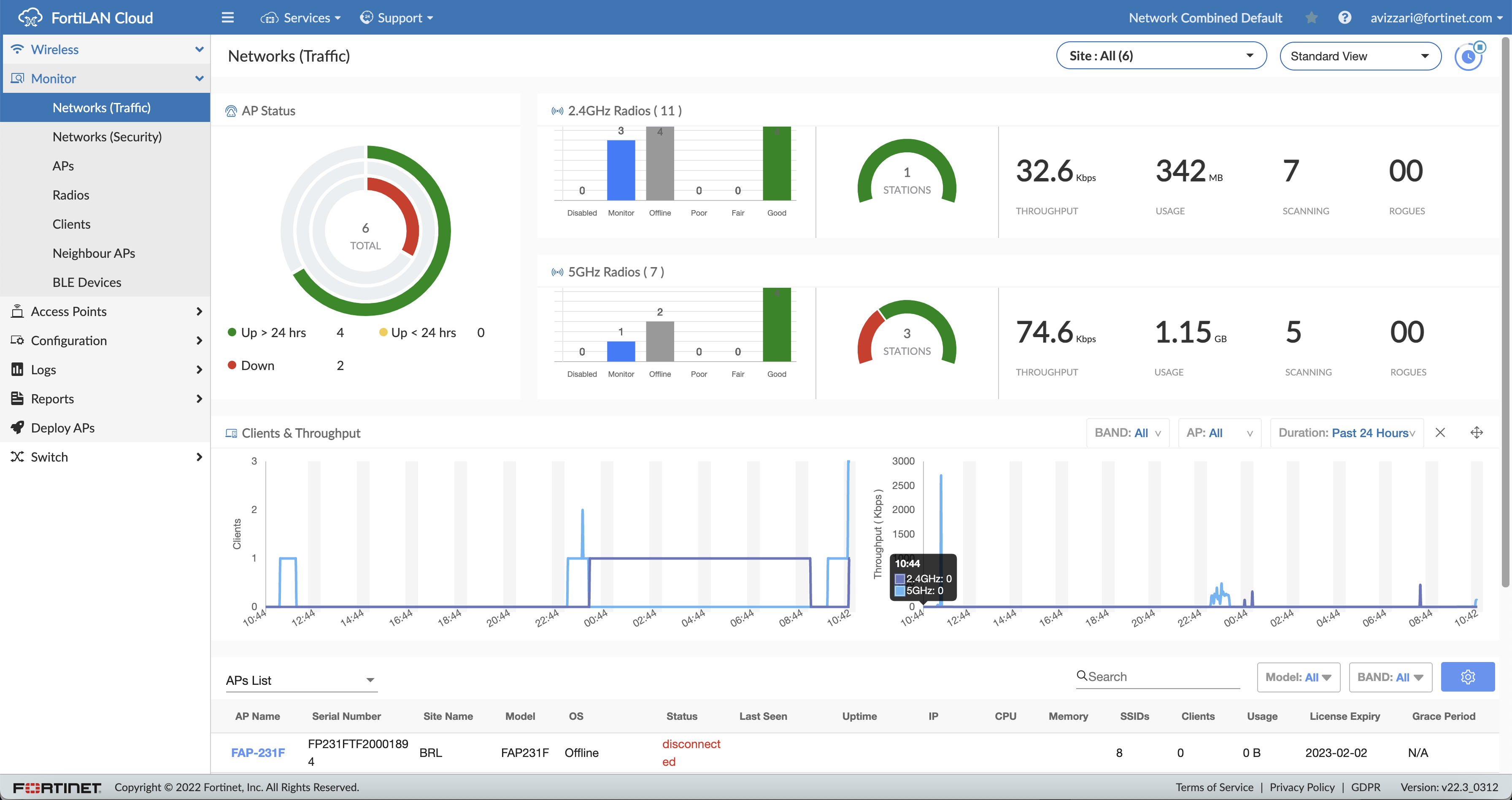Click the star favorite icon near the top right
The width and height of the screenshot is (1512, 800).
tap(1312, 17)
